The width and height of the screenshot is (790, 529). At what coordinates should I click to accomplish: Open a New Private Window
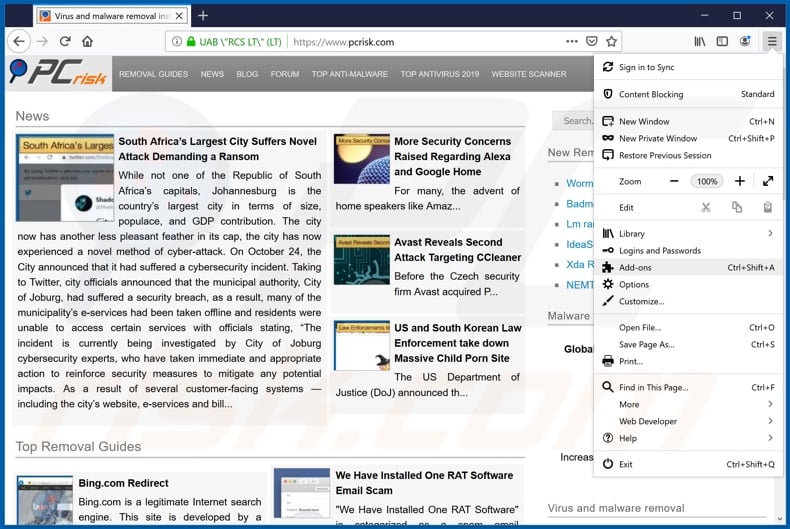point(688,139)
